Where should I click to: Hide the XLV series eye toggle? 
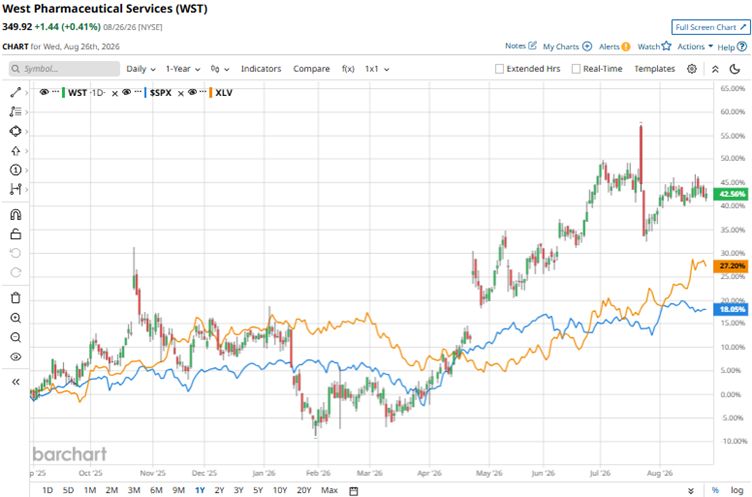click(192, 92)
